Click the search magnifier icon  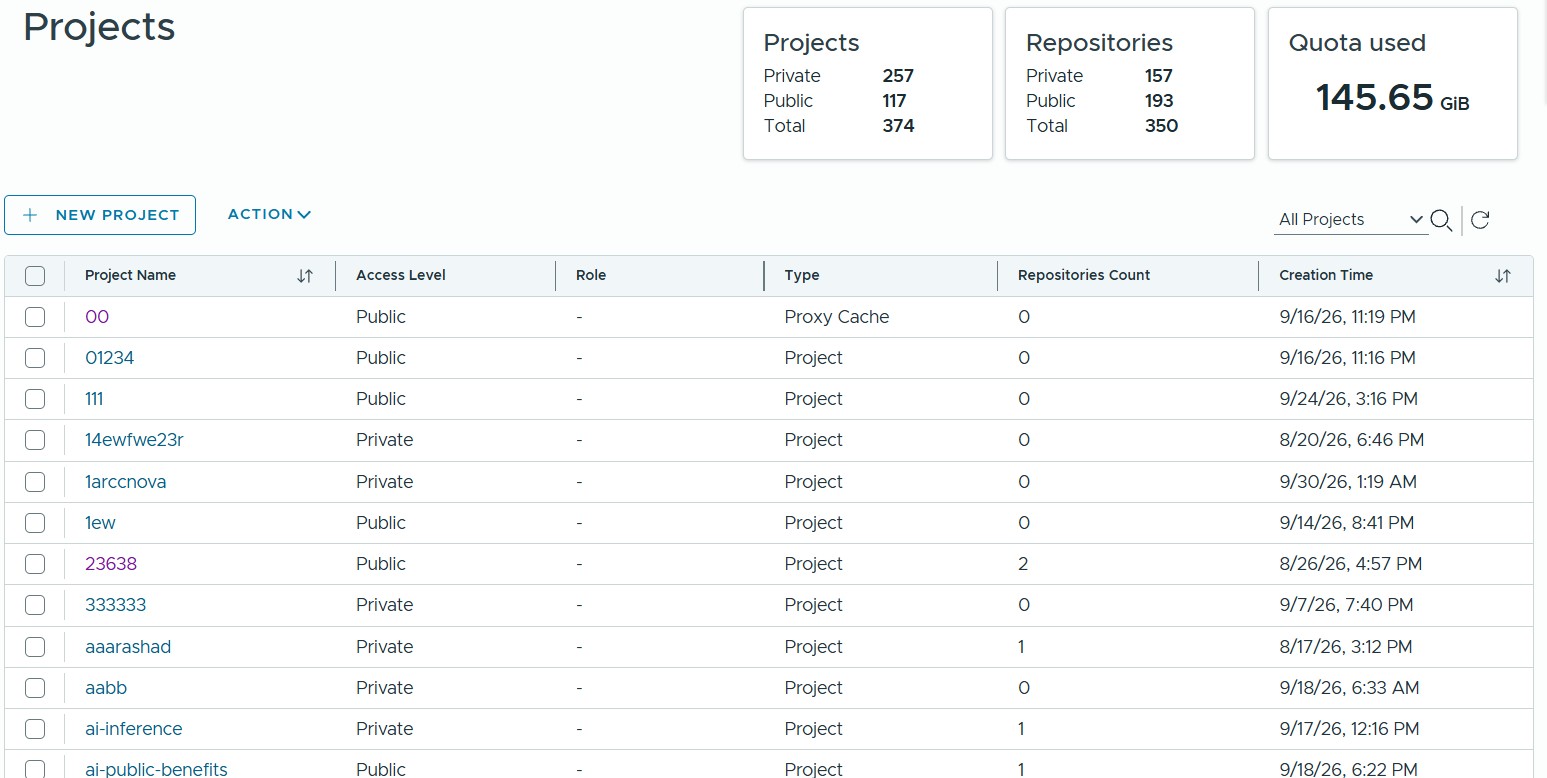coord(1441,220)
